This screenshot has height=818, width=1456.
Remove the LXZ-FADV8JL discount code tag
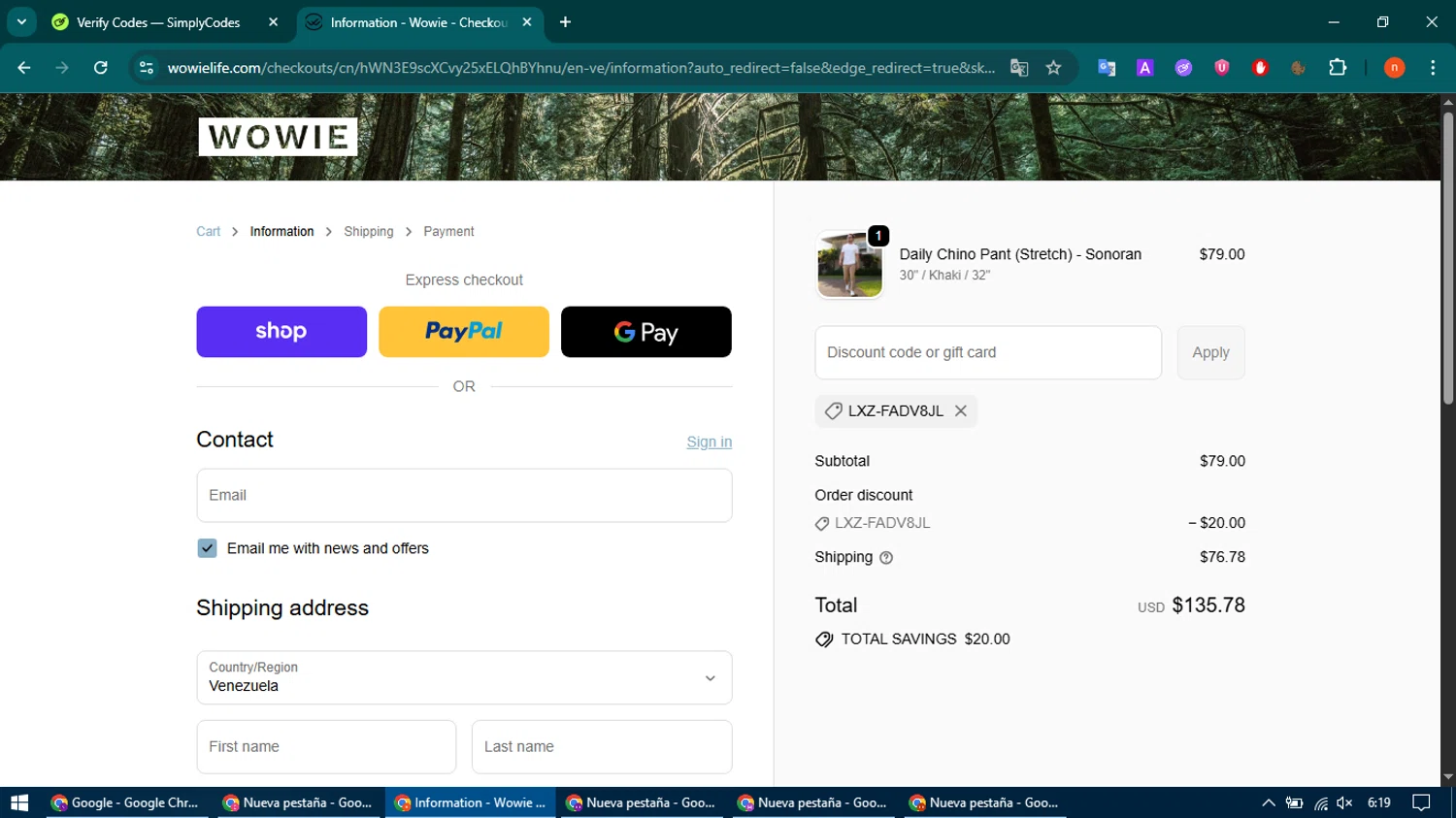(x=960, y=411)
